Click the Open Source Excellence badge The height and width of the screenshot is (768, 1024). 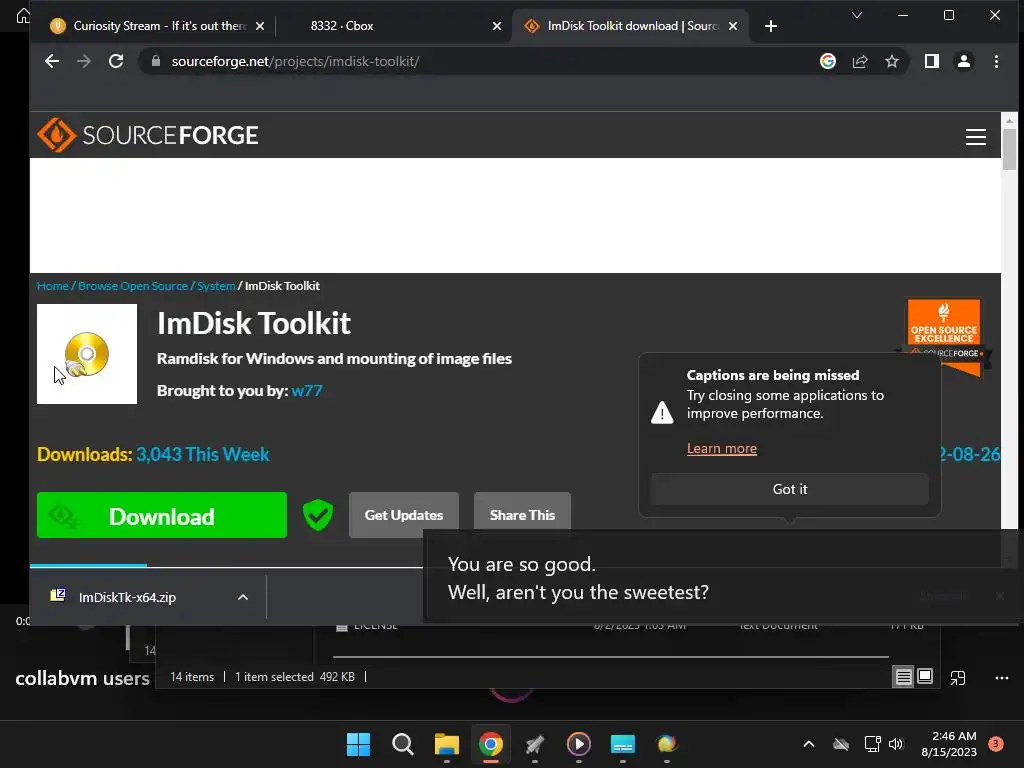click(x=944, y=336)
